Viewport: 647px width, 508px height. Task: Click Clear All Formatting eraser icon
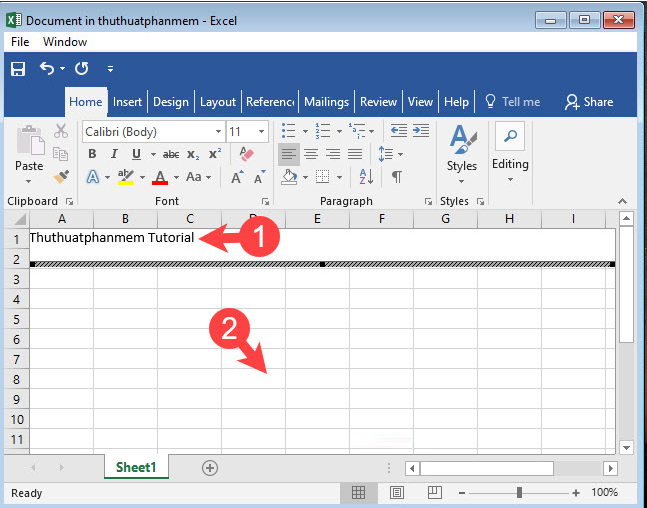click(247, 154)
